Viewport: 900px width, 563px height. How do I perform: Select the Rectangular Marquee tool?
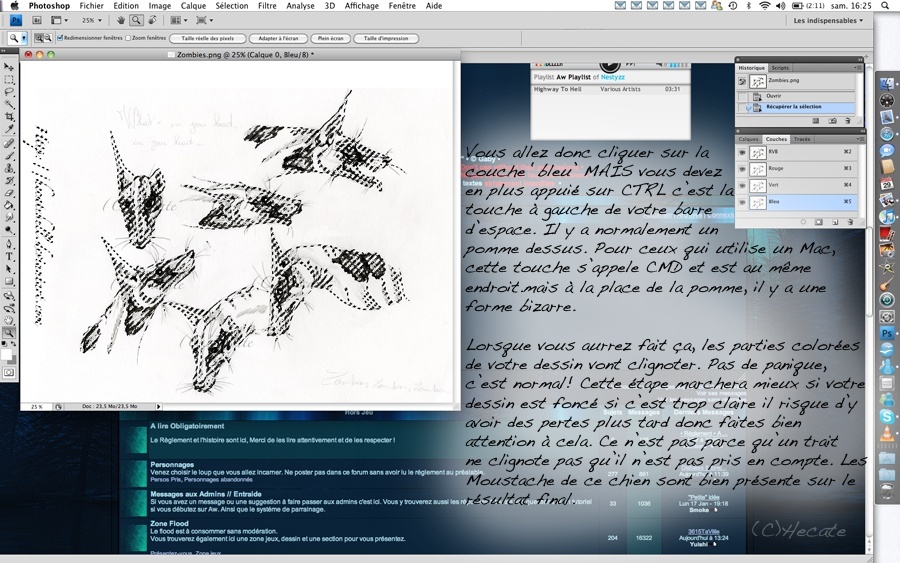pyautogui.click(x=9, y=80)
